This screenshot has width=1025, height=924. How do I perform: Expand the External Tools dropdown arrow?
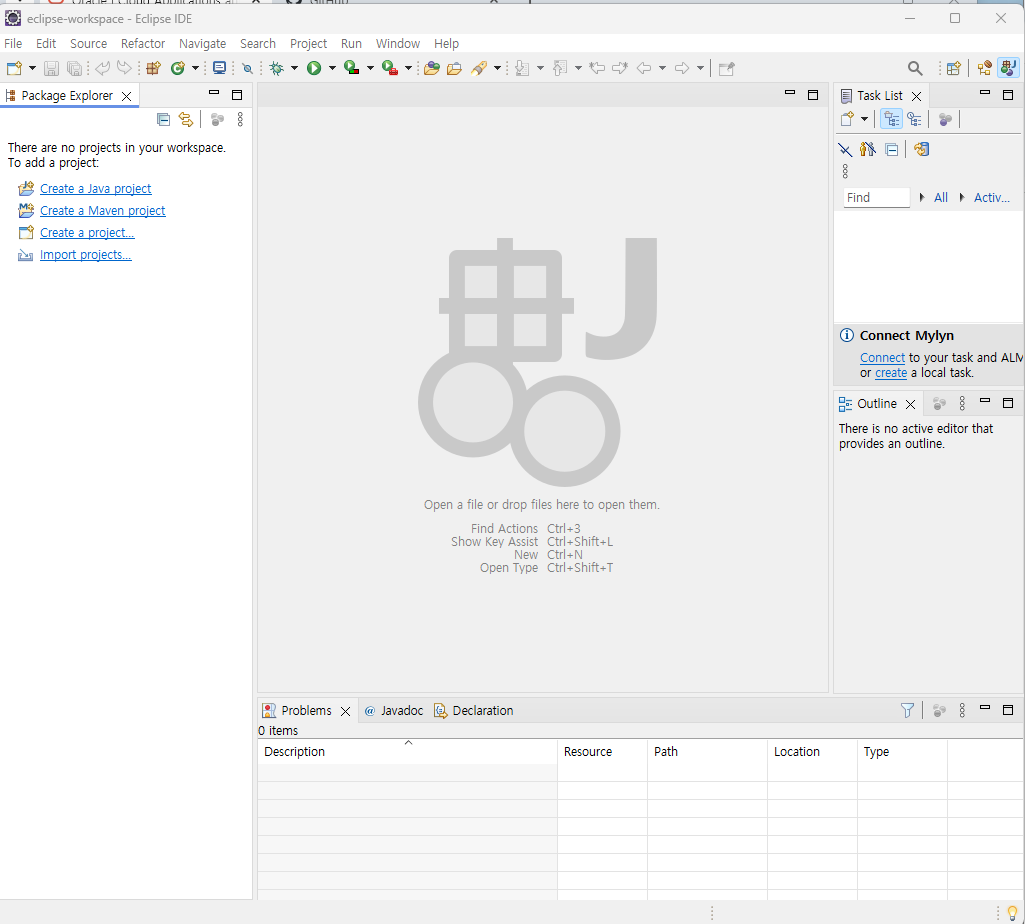tap(409, 68)
